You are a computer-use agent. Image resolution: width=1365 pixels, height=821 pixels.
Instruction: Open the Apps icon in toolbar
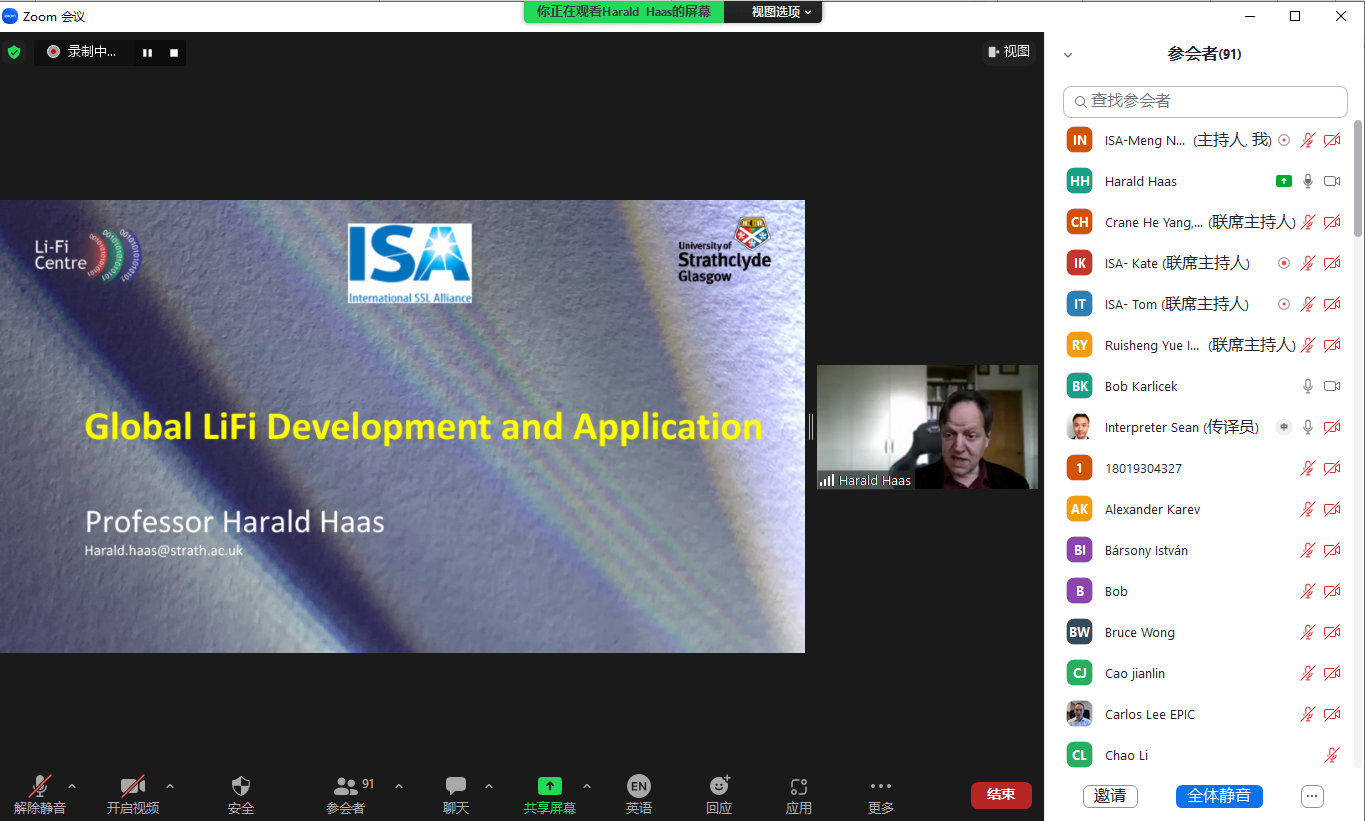coord(798,786)
